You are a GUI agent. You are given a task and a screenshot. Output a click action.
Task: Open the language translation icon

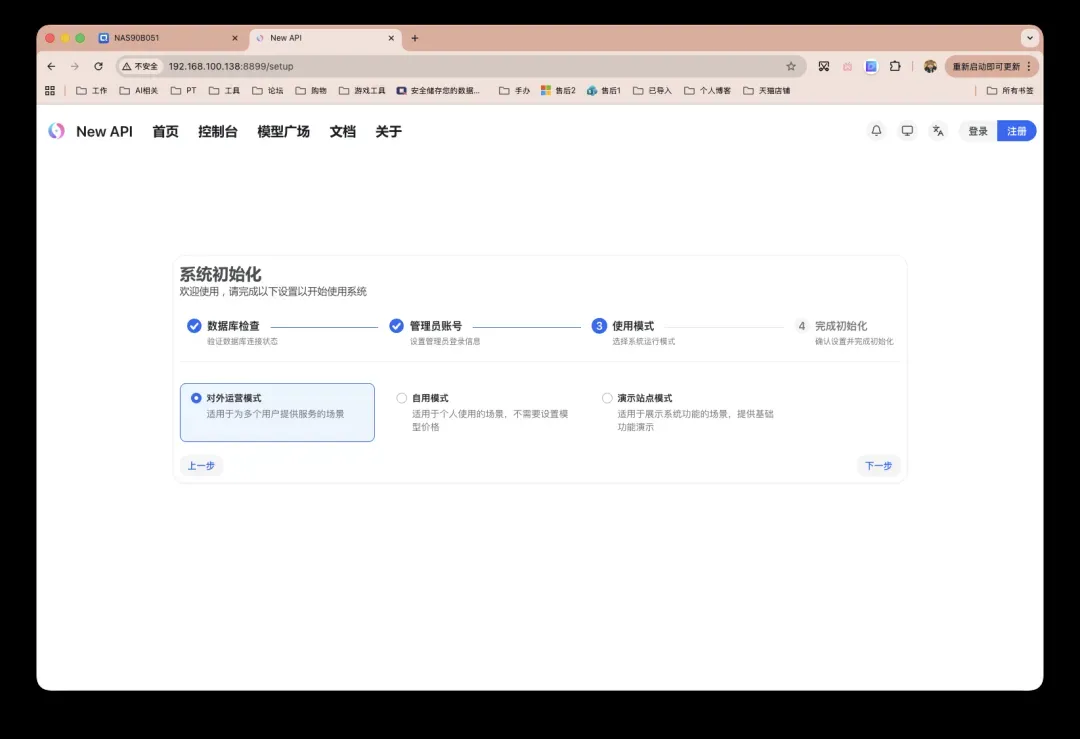click(x=937, y=131)
